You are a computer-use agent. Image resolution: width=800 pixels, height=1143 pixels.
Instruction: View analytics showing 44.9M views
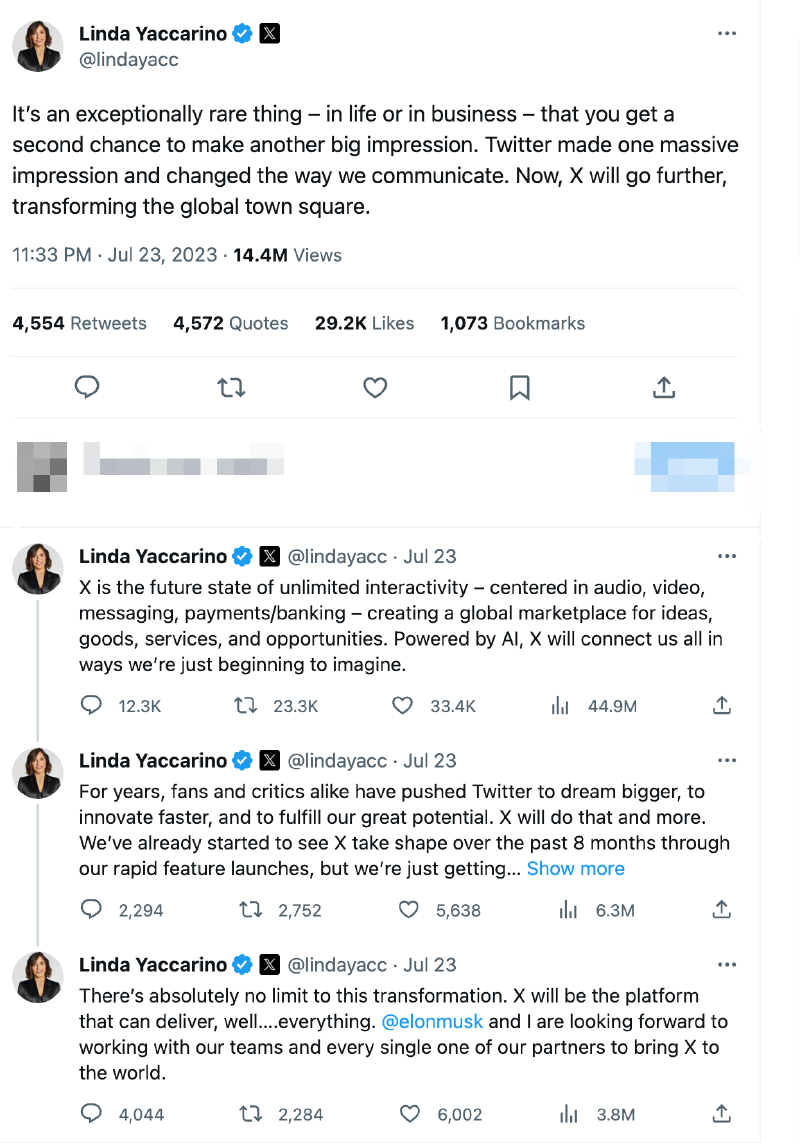click(x=561, y=706)
